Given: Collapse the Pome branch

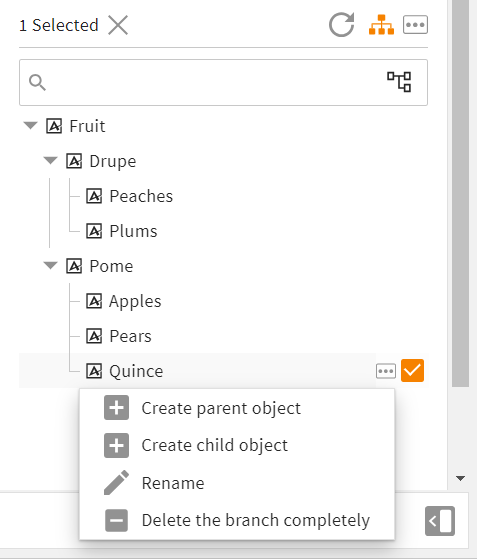Looking at the screenshot, I should coord(50,266).
